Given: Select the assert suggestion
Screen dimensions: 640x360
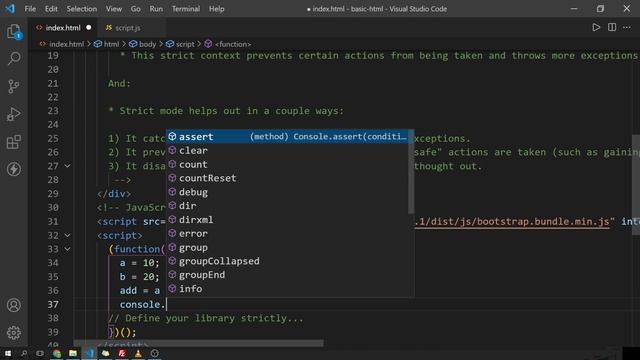Looking at the screenshot, I should 287,137.
